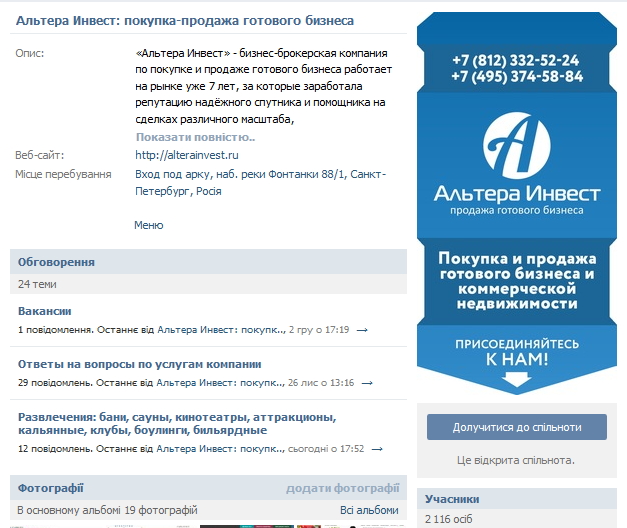Click Долучитися до спільноти button
Screen dimensions: 627x528
click(x=517, y=427)
